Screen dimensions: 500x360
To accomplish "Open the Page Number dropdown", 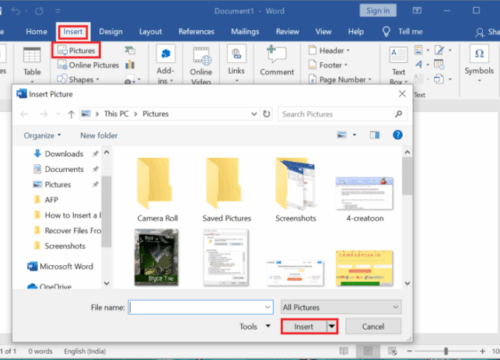I will pos(340,79).
